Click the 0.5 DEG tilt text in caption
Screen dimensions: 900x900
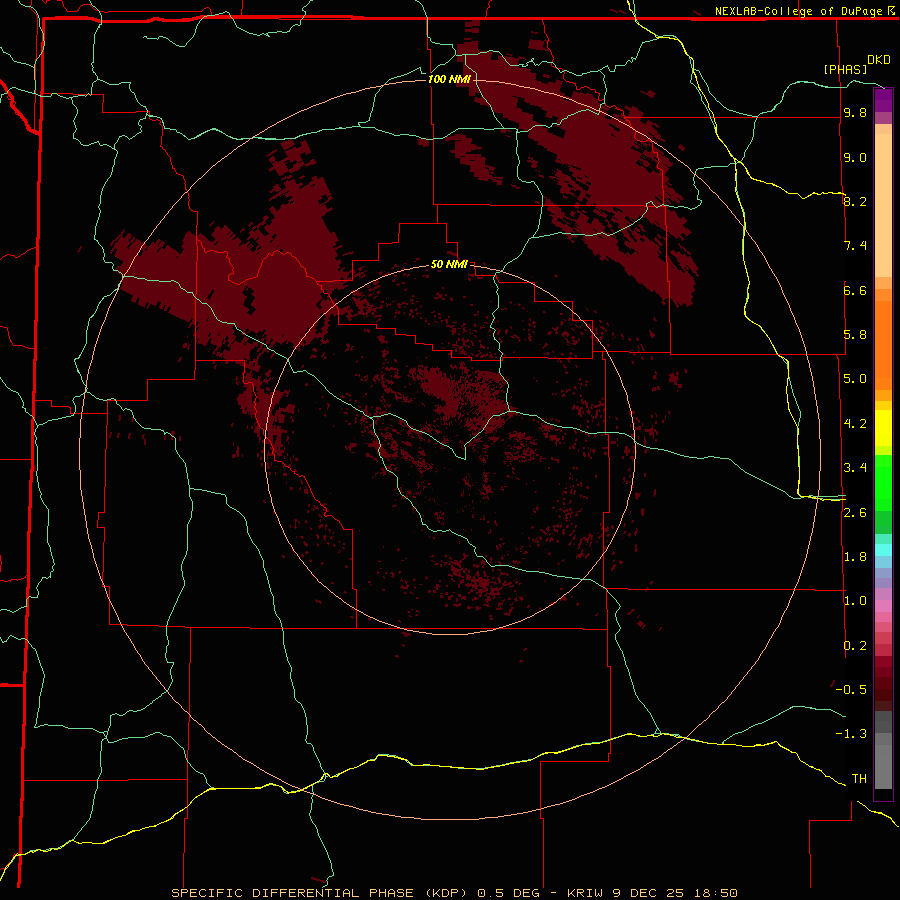point(509,893)
